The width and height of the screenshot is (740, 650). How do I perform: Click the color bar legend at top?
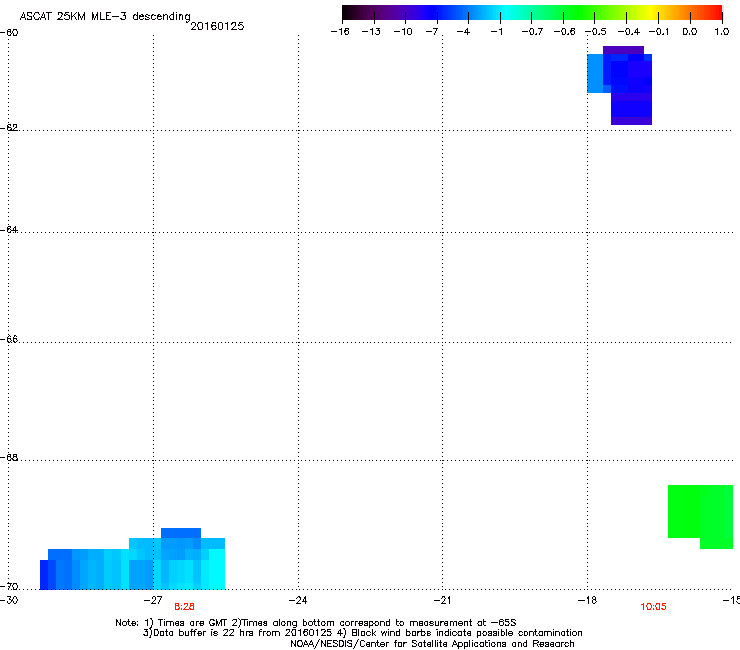tap(532, 13)
